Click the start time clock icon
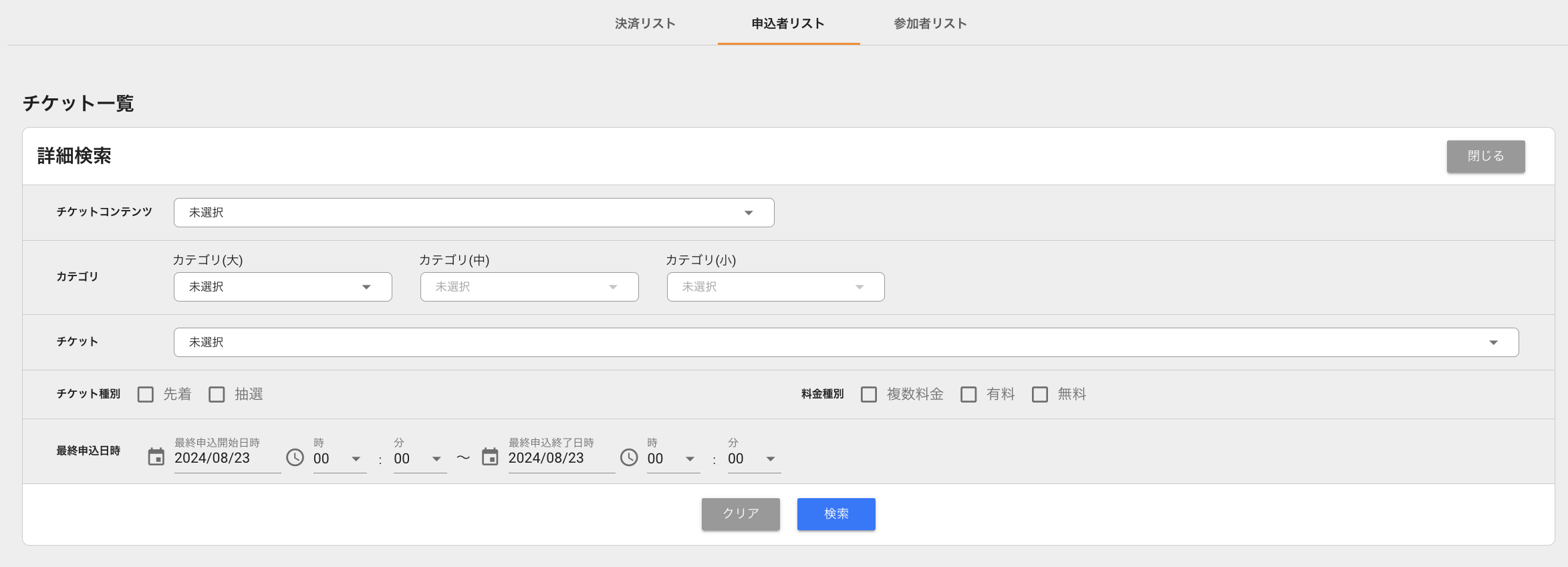This screenshot has width=1568, height=567. pyautogui.click(x=295, y=457)
